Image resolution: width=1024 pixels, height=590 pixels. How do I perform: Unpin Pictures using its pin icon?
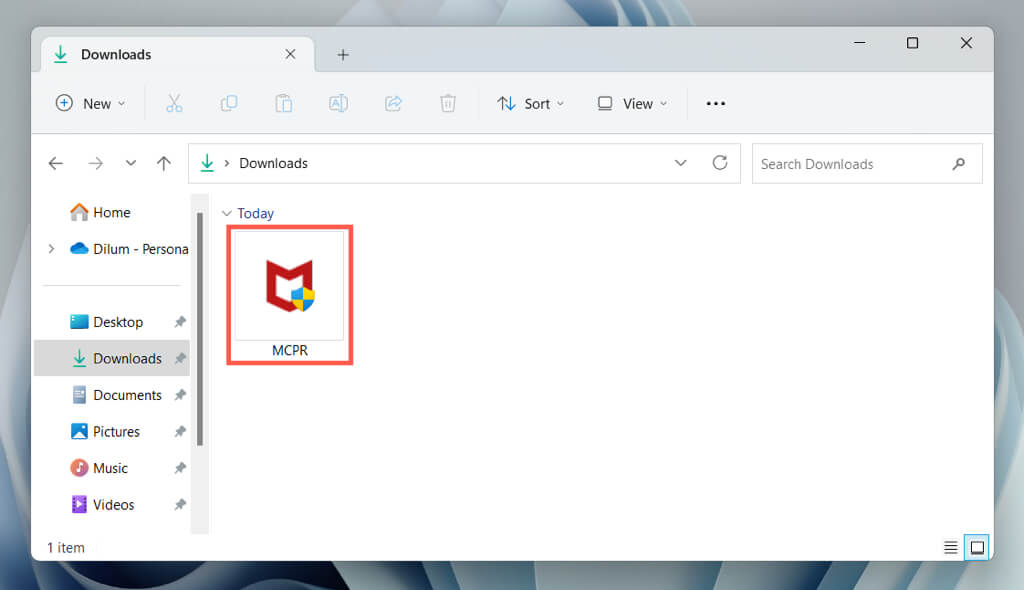[x=180, y=431]
